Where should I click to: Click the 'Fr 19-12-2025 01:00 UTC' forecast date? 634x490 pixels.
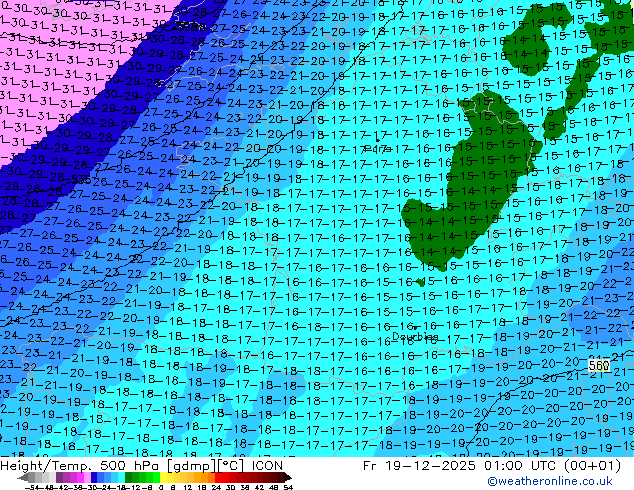coord(459,466)
